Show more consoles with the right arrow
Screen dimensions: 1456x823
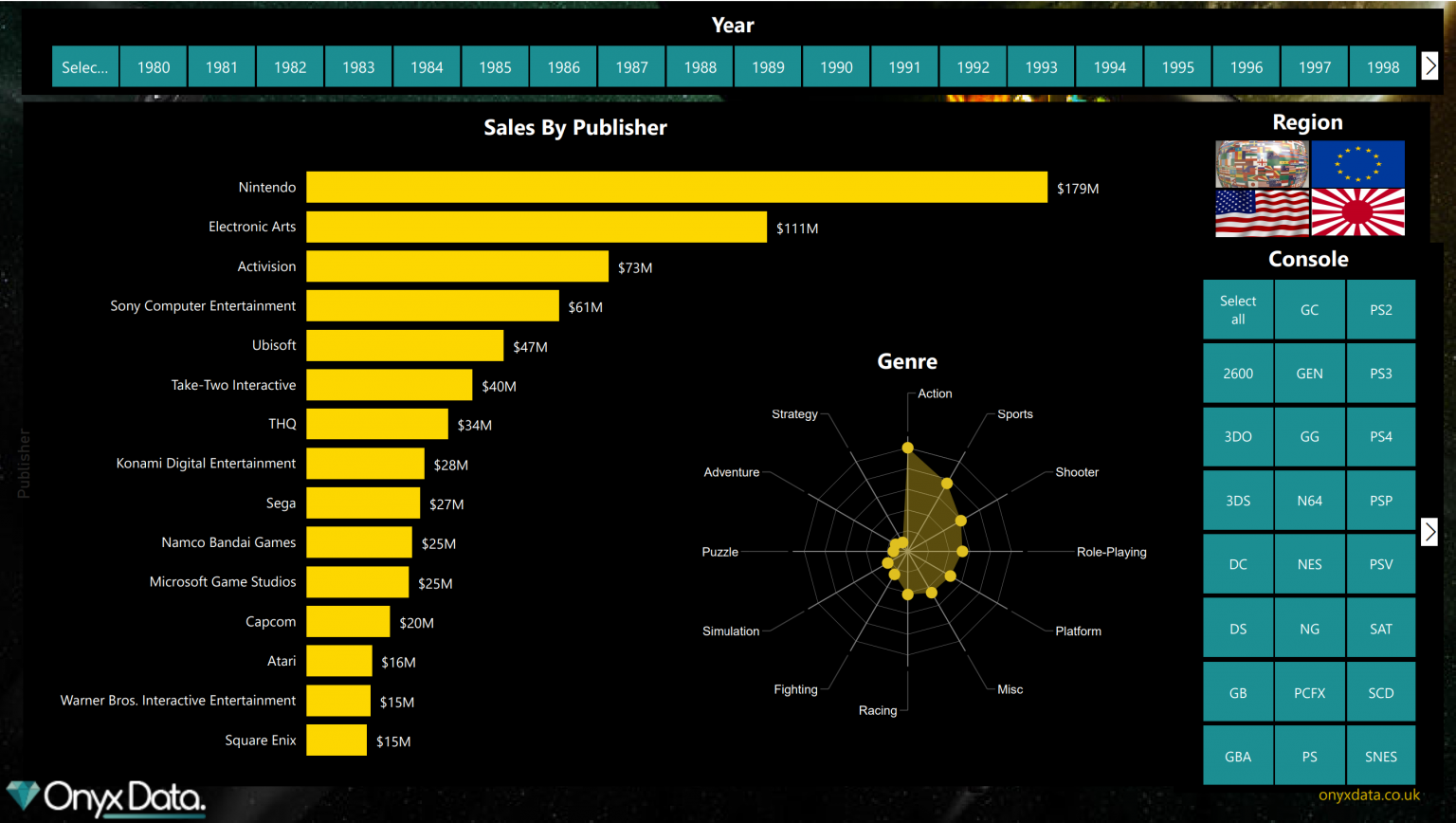1430,532
